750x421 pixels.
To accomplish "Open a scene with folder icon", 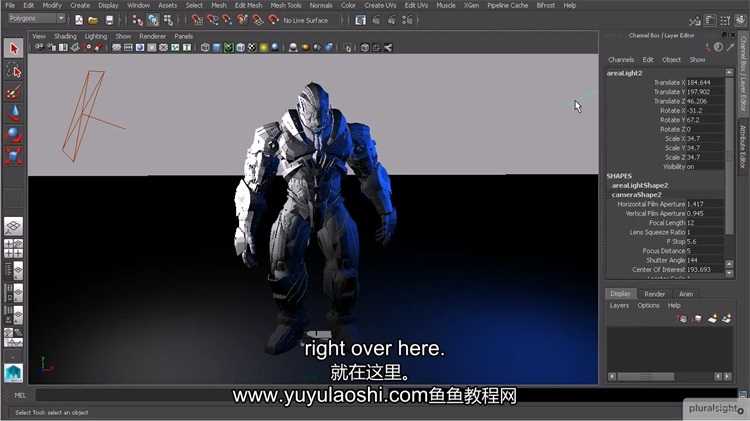I will (x=93, y=20).
